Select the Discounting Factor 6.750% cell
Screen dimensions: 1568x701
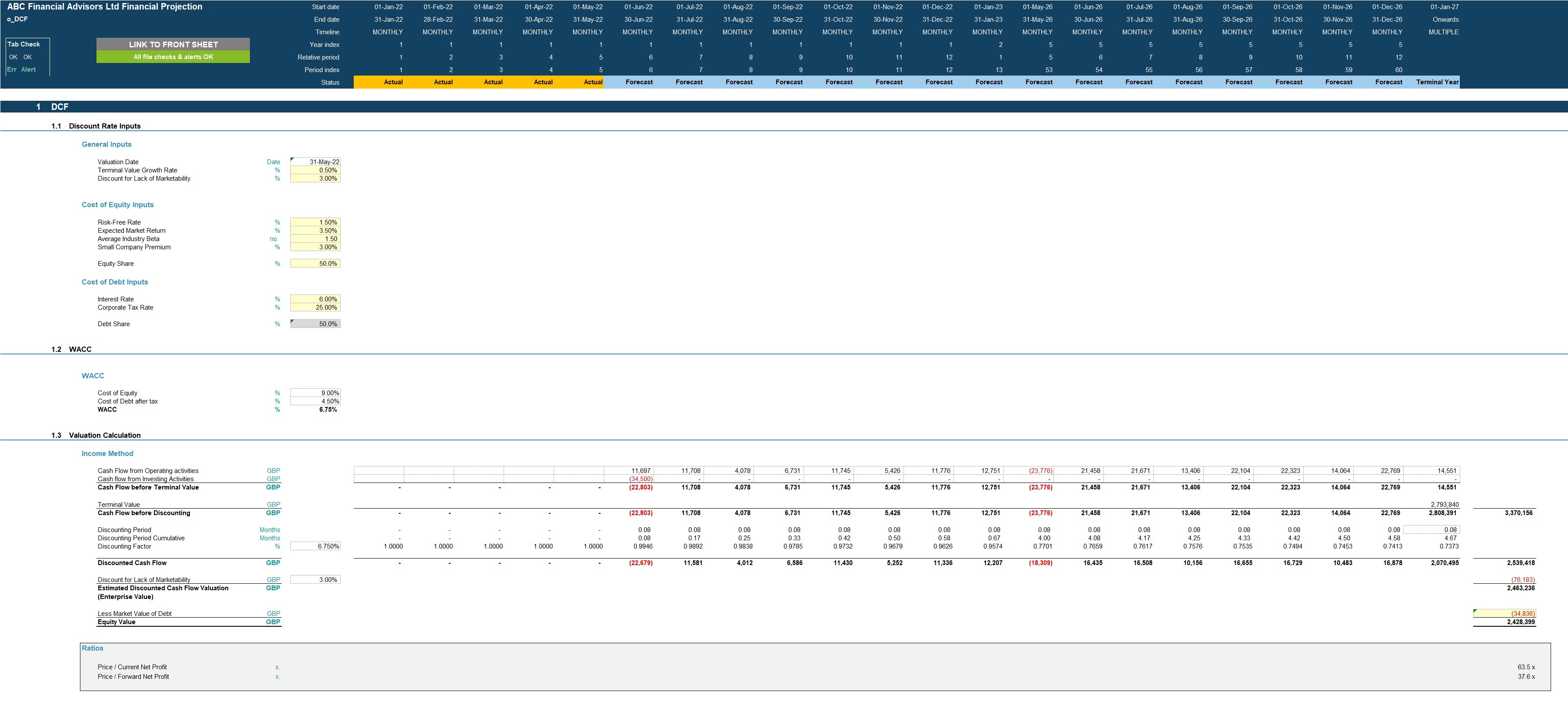coord(316,546)
